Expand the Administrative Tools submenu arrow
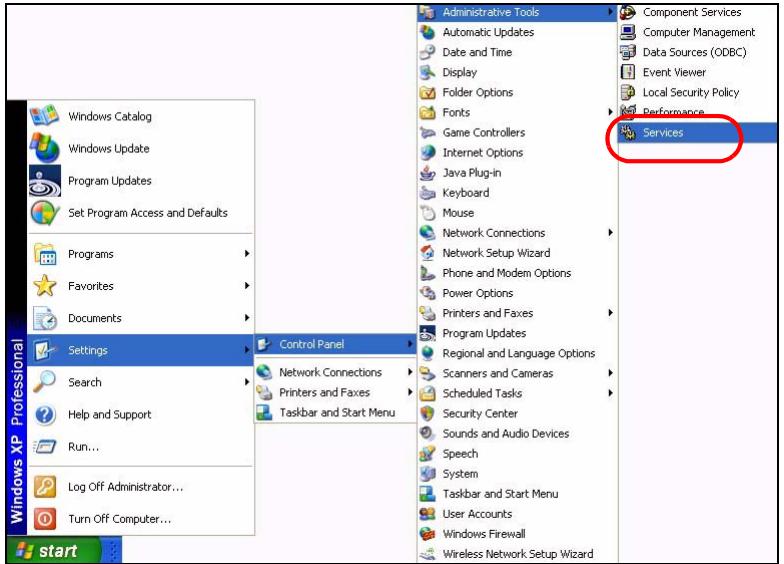The height and width of the screenshot is (564, 784). pyautogui.click(x=610, y=12)
